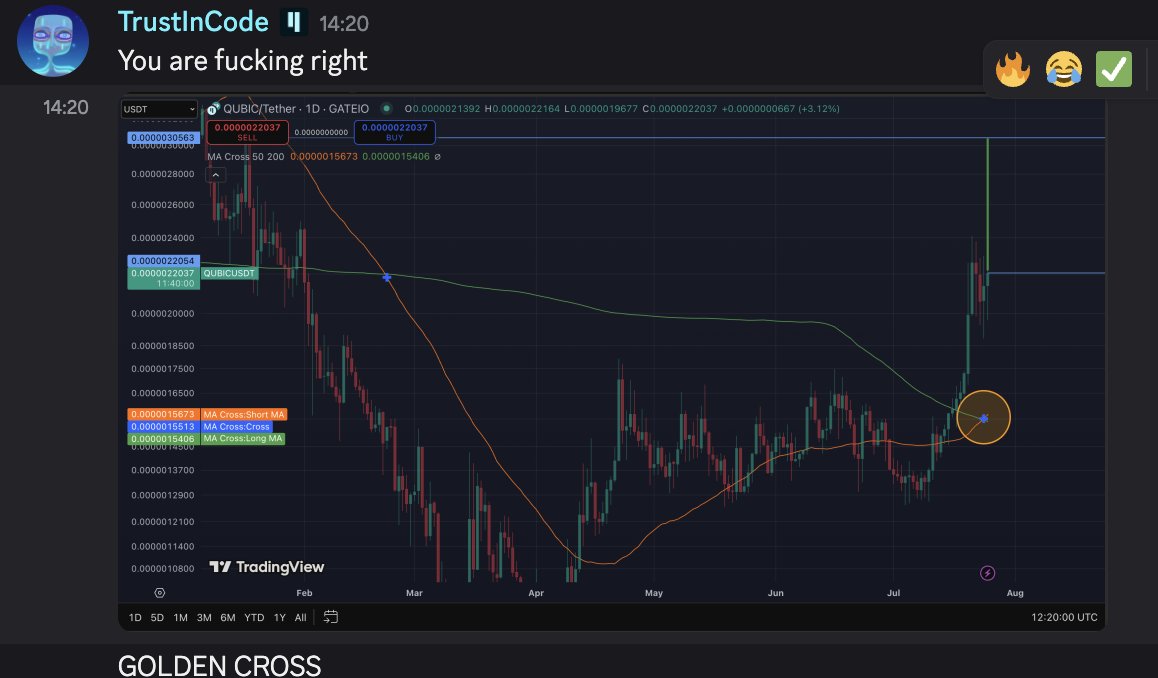Click the QUBIC coin logo icon
This screenshot has height=678, width=1158.
click(x=213, y=109)
